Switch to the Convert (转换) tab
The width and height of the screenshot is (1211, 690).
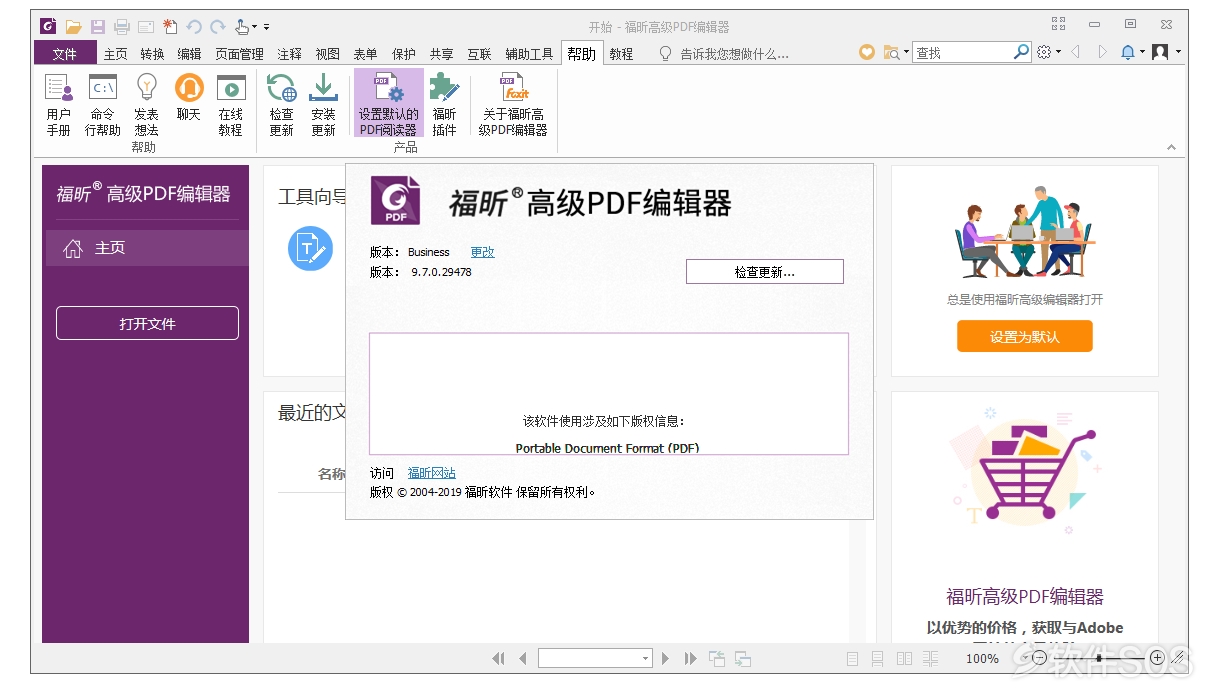click(152, 54)
